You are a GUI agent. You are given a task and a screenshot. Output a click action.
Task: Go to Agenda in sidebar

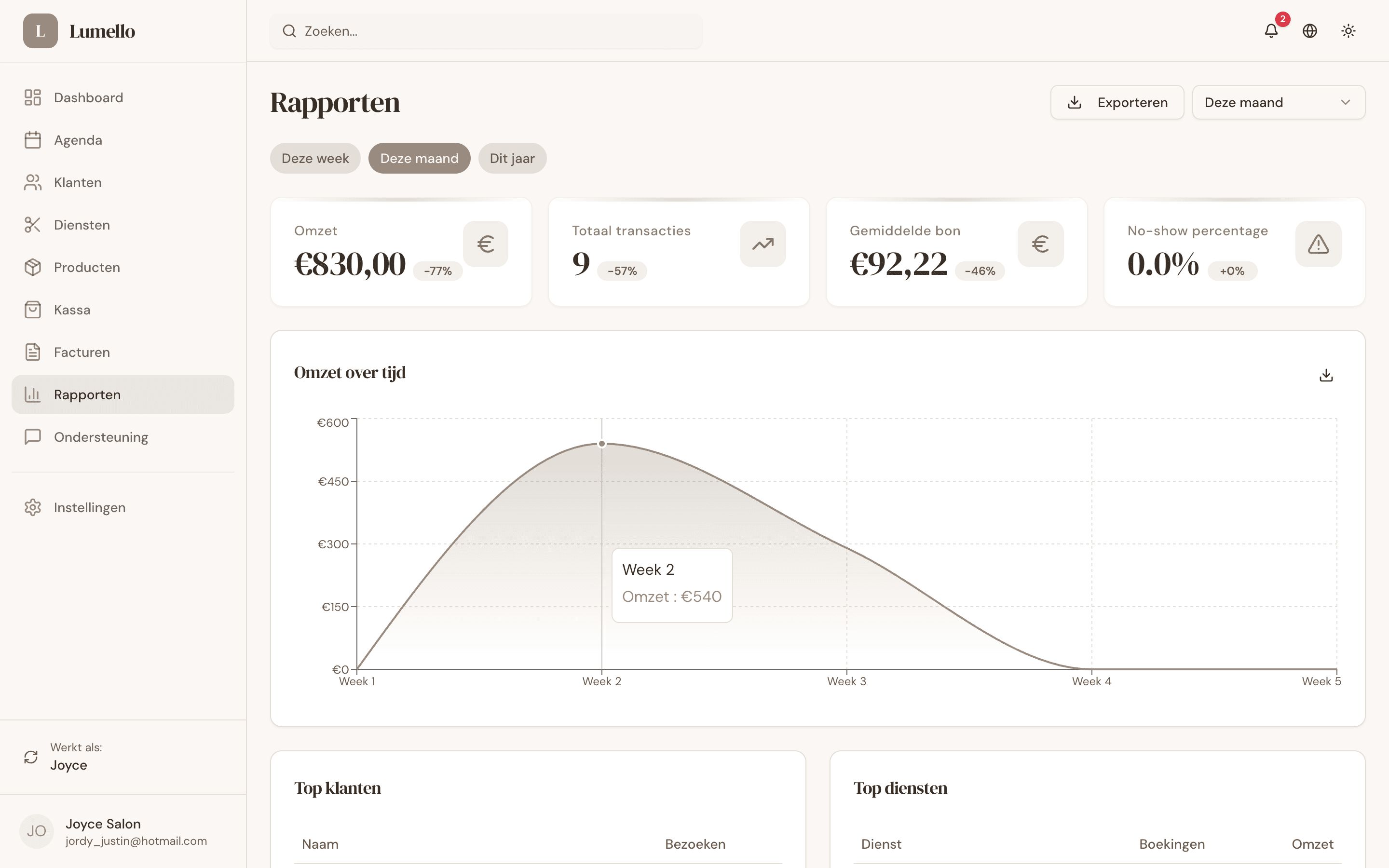[78, 140]
